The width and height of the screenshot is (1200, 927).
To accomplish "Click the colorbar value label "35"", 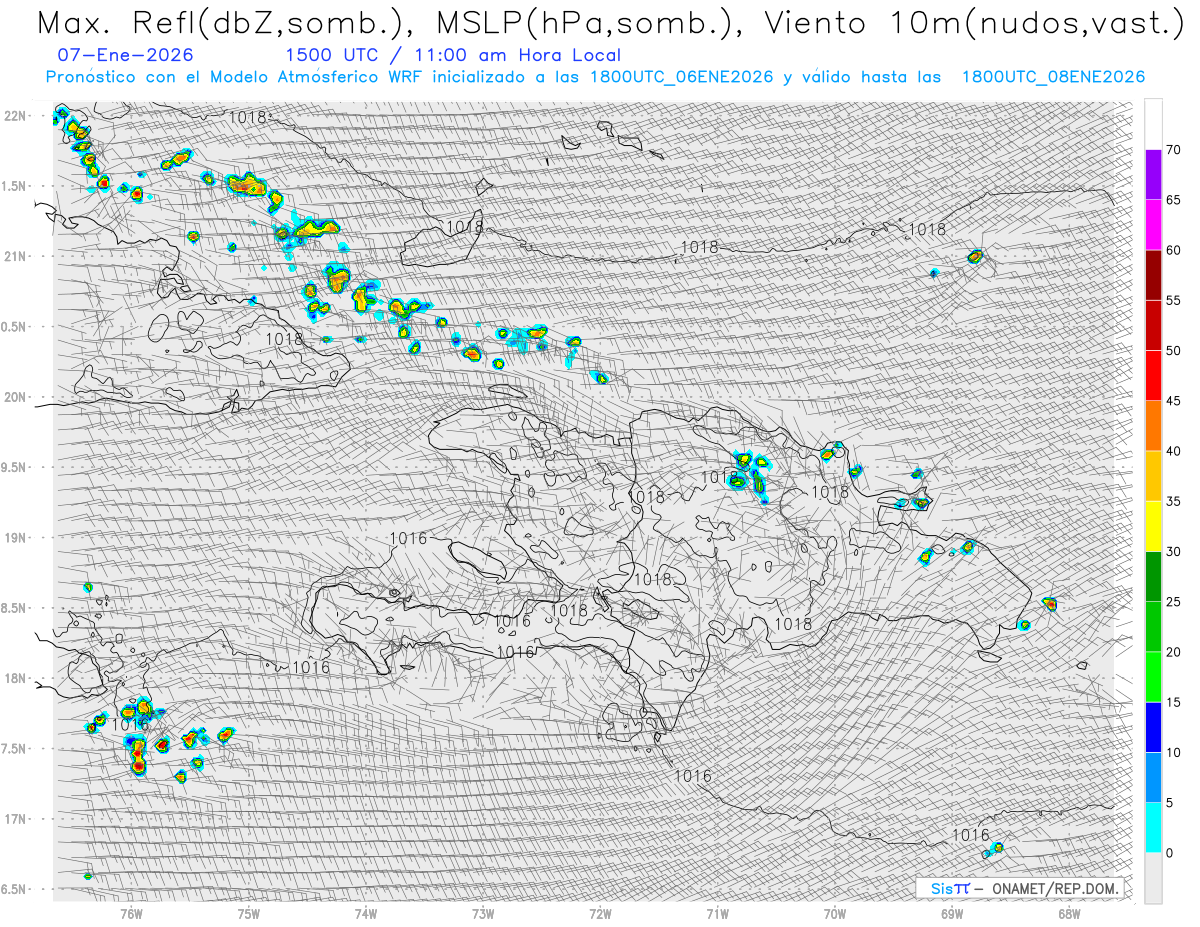I will pos(1173,502).
